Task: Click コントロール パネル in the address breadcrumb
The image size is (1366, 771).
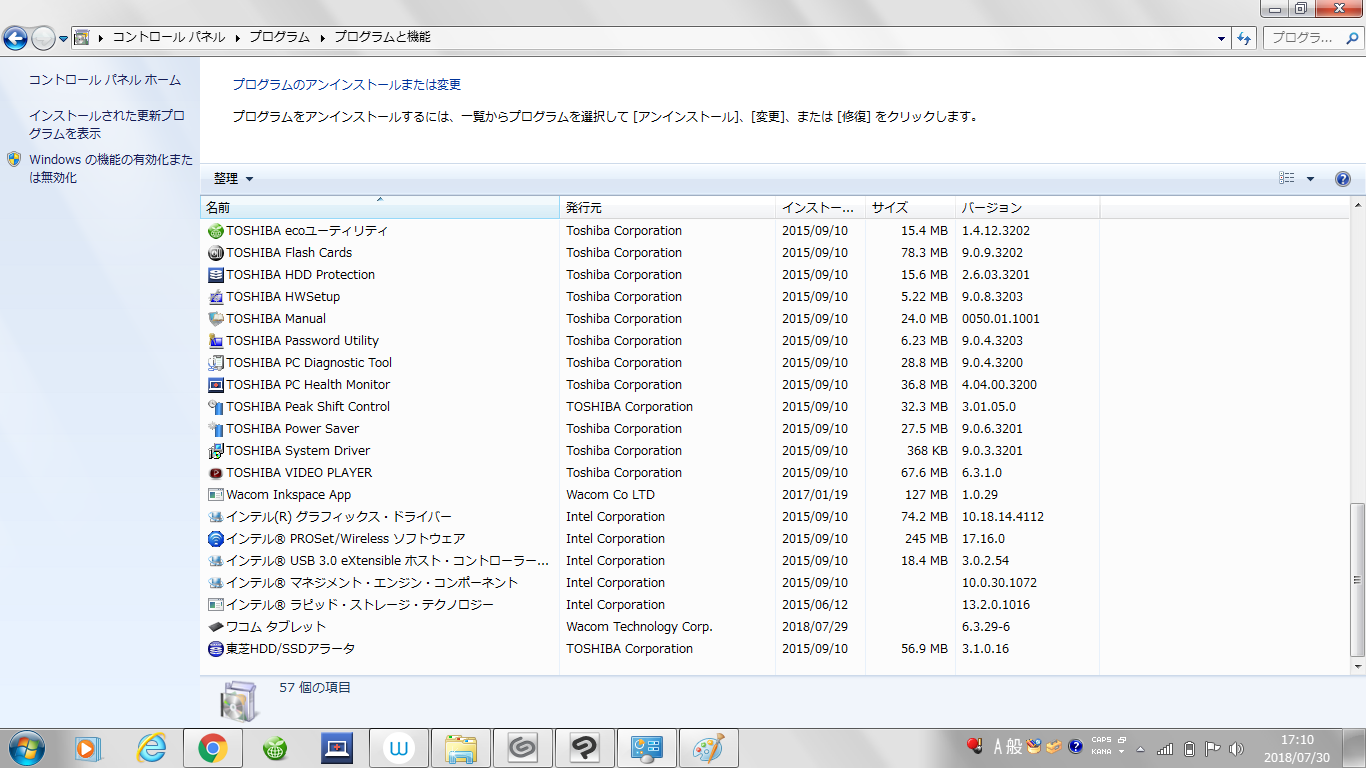Action: tap(169, 37)
